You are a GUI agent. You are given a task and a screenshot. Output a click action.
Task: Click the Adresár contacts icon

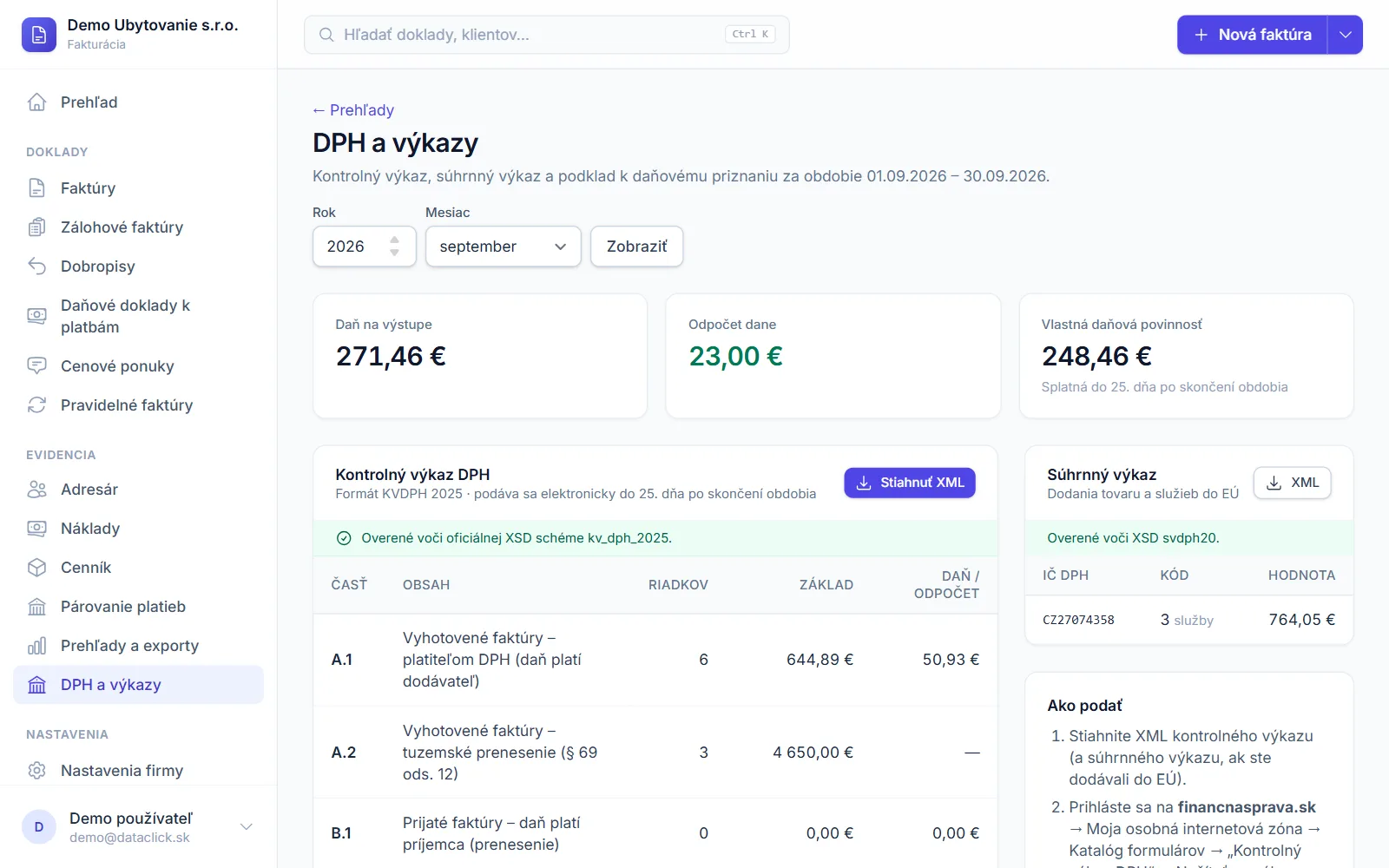tap(36, 490)
